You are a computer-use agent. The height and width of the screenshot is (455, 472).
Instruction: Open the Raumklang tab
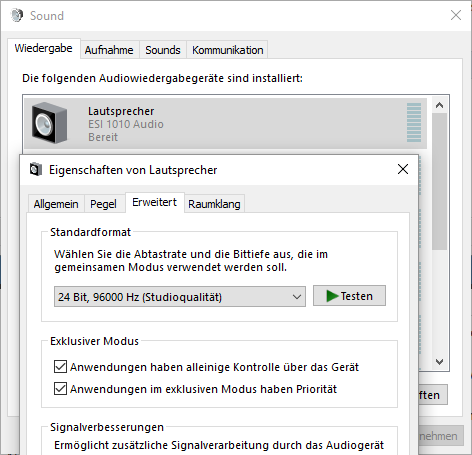214,204
